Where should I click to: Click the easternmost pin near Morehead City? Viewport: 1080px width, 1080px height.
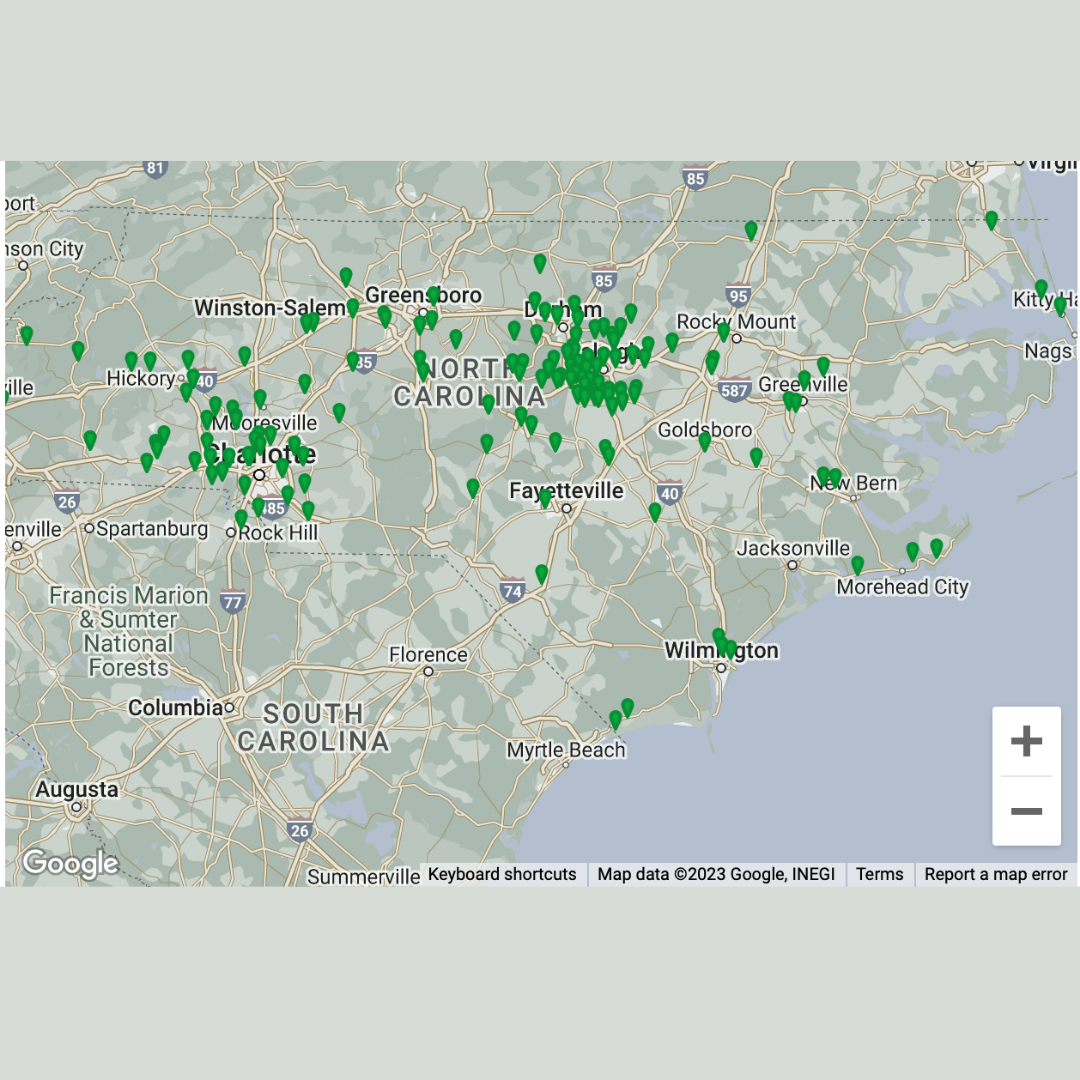click(936, 548)
